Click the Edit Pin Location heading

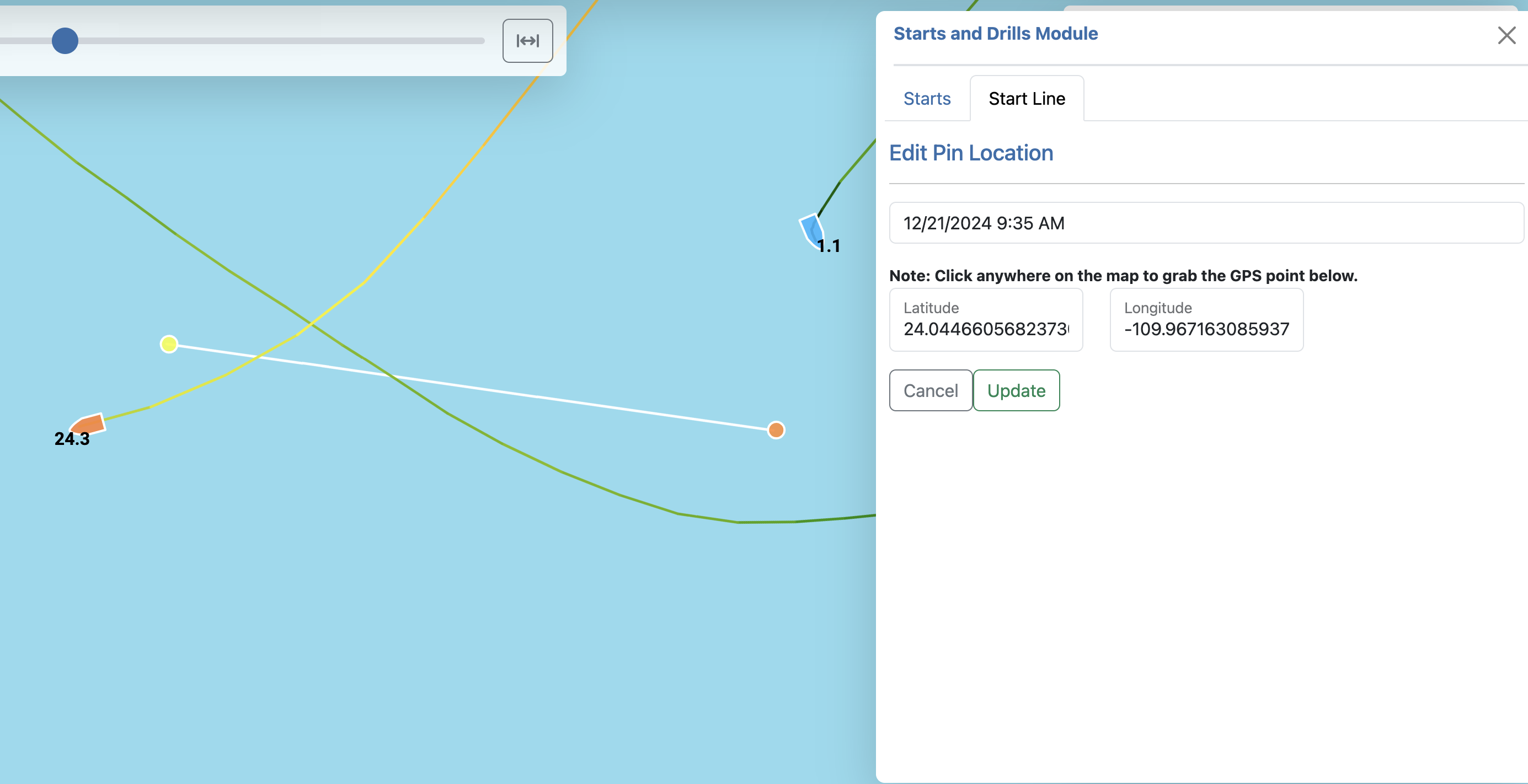point(970,153)
